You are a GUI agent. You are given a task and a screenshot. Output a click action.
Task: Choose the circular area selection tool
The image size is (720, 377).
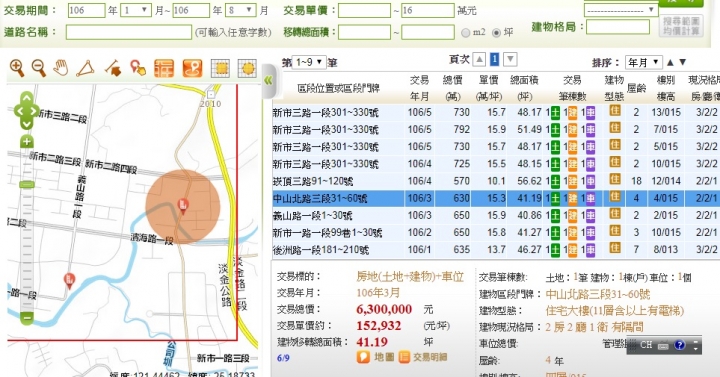(247, 68)
